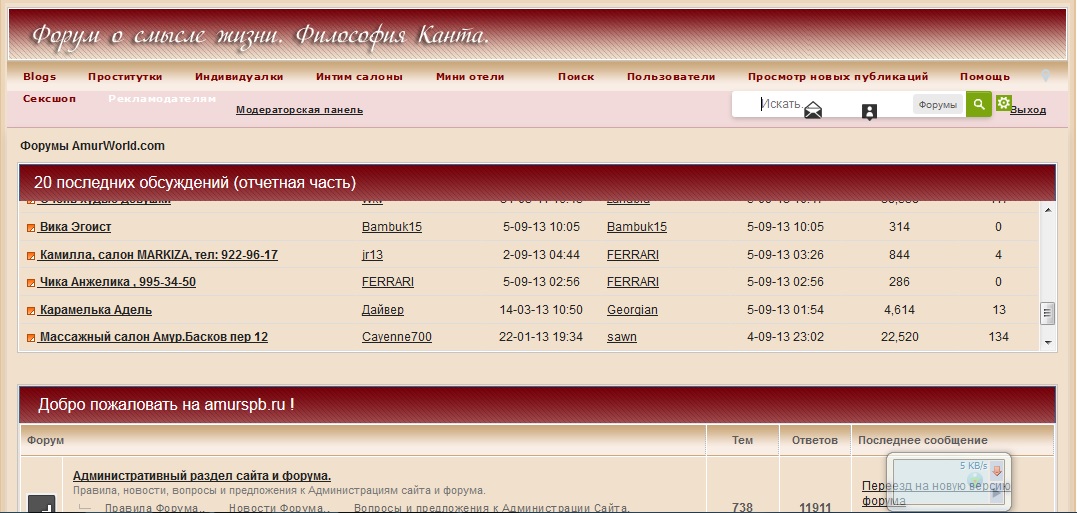Click the red download arrow in speed widget

pyautogui.click(x=996, y=472)
